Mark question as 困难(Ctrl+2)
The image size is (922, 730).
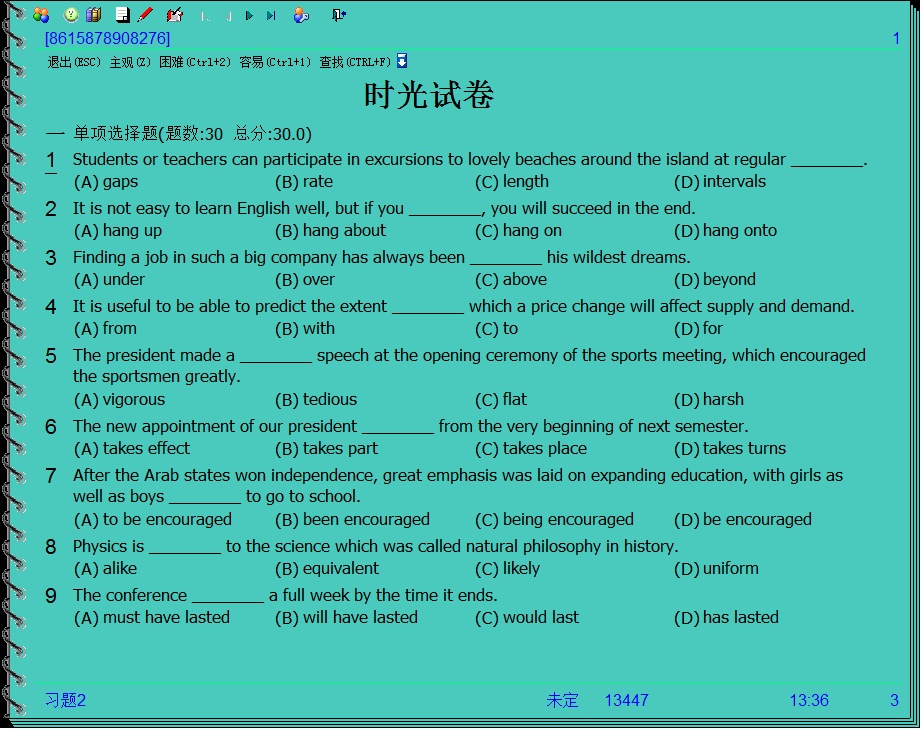pos(195,62)
